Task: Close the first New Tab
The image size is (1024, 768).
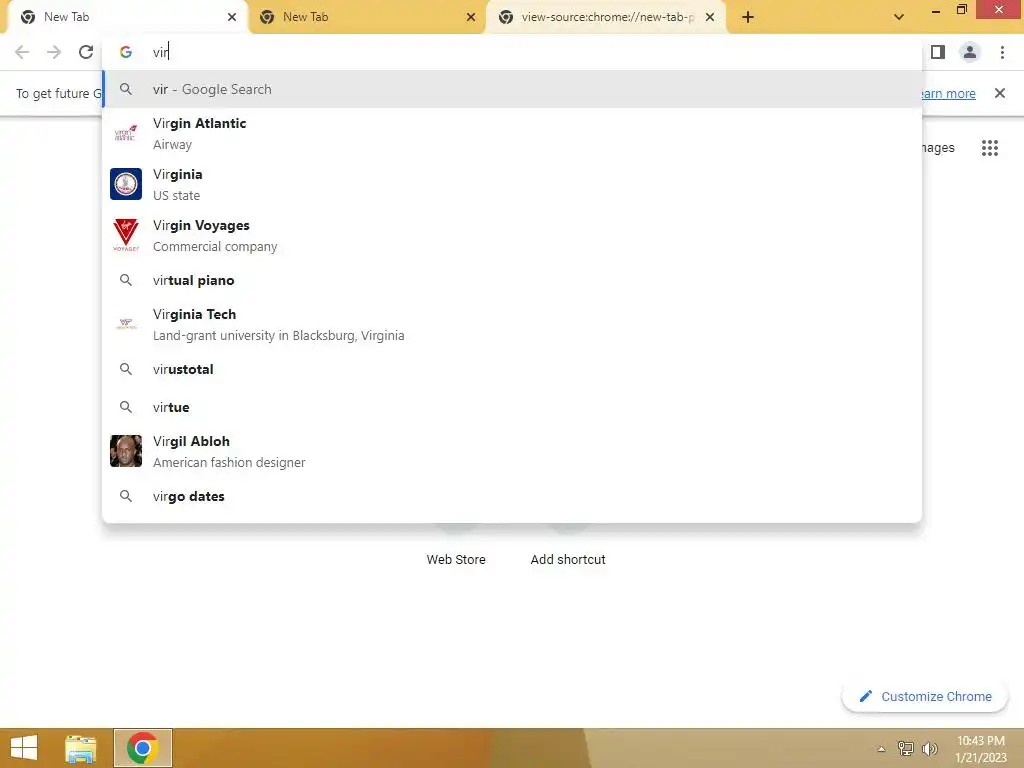Action: point(232,17)
